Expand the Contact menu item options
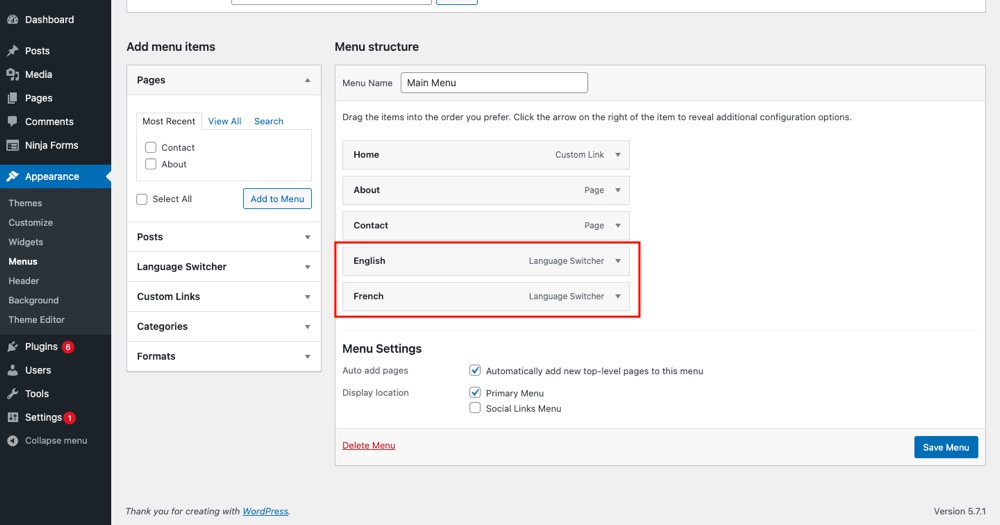 coord(618,226)
